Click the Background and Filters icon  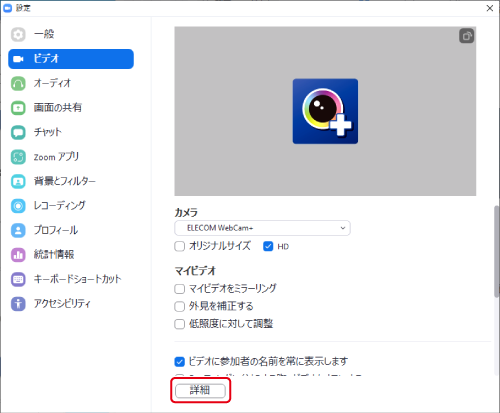18,181
